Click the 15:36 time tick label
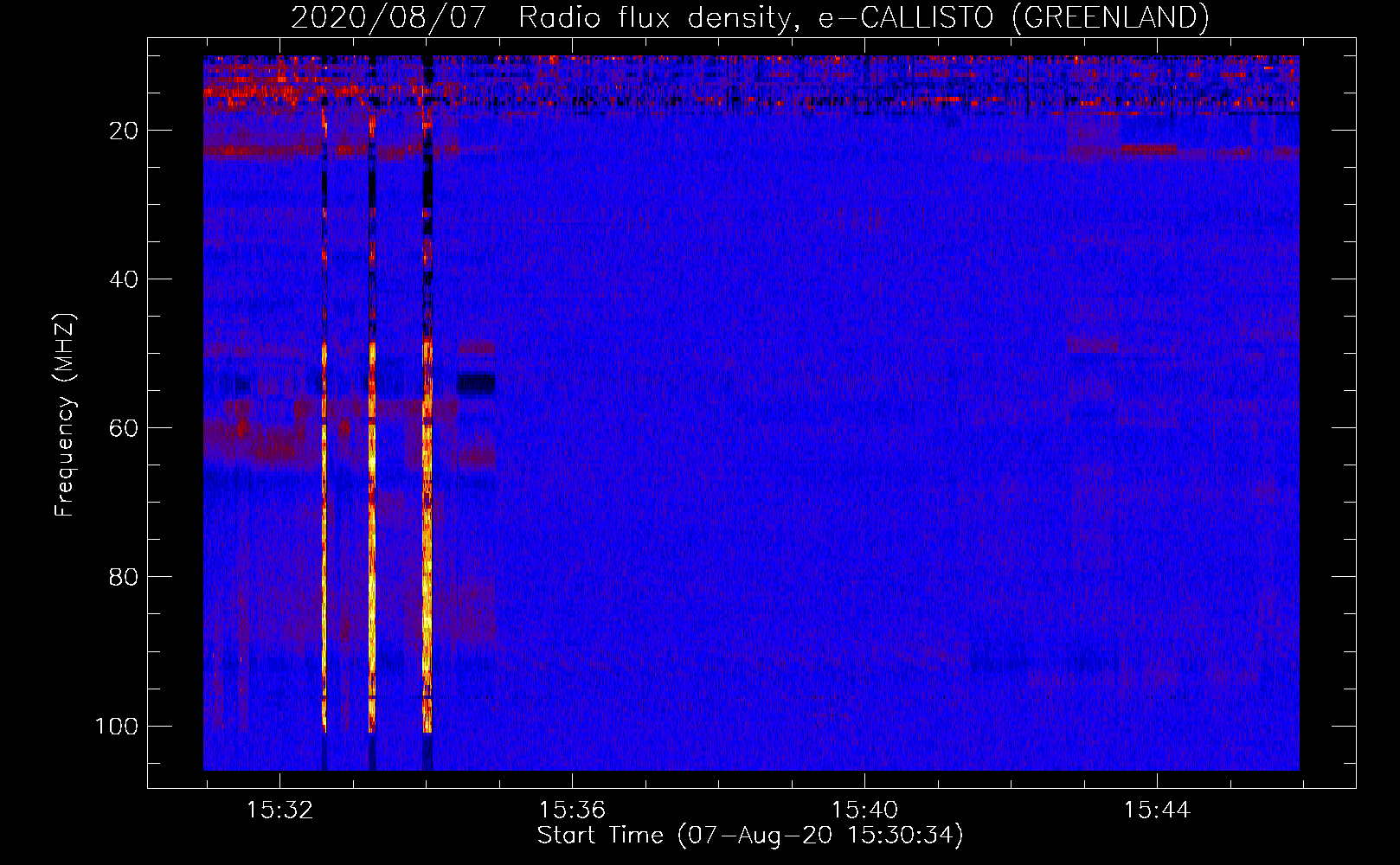1400x865 pixels. 572,811
